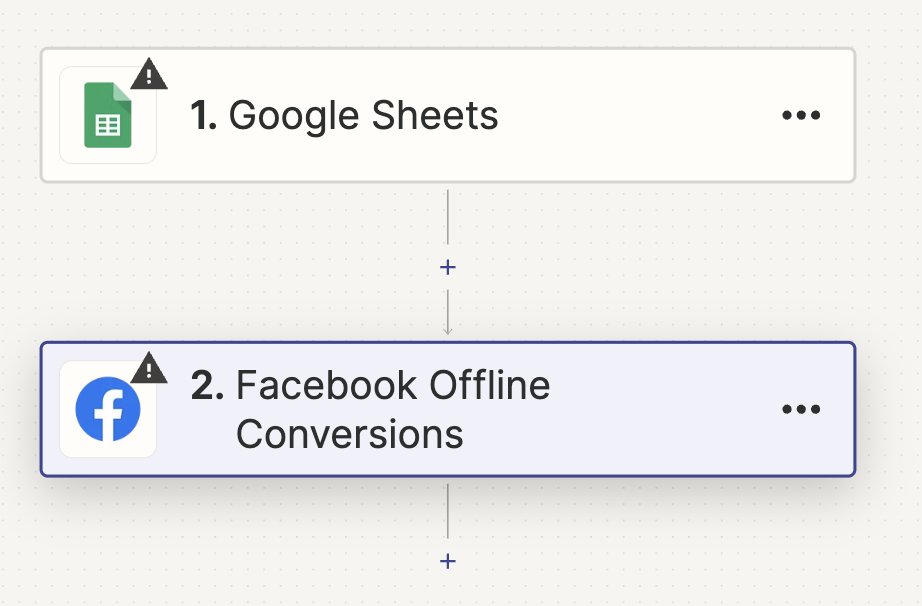Click the arrowhead pointing into step 2
Viewport: 922px width, 606px height.
click(x=447, y=331)
